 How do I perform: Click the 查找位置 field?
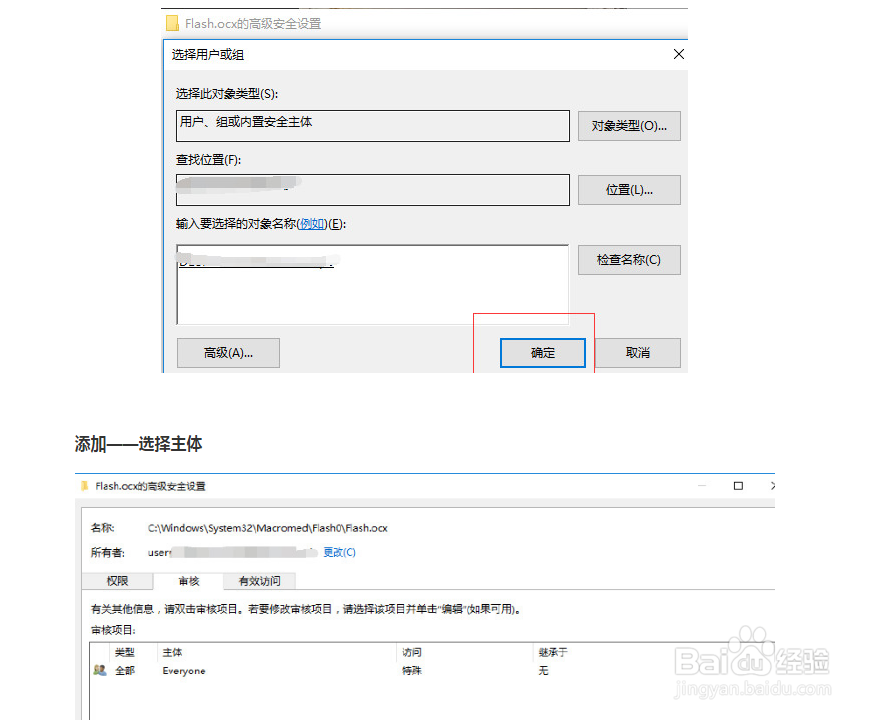pyautogui.click(x=372, y=190)
